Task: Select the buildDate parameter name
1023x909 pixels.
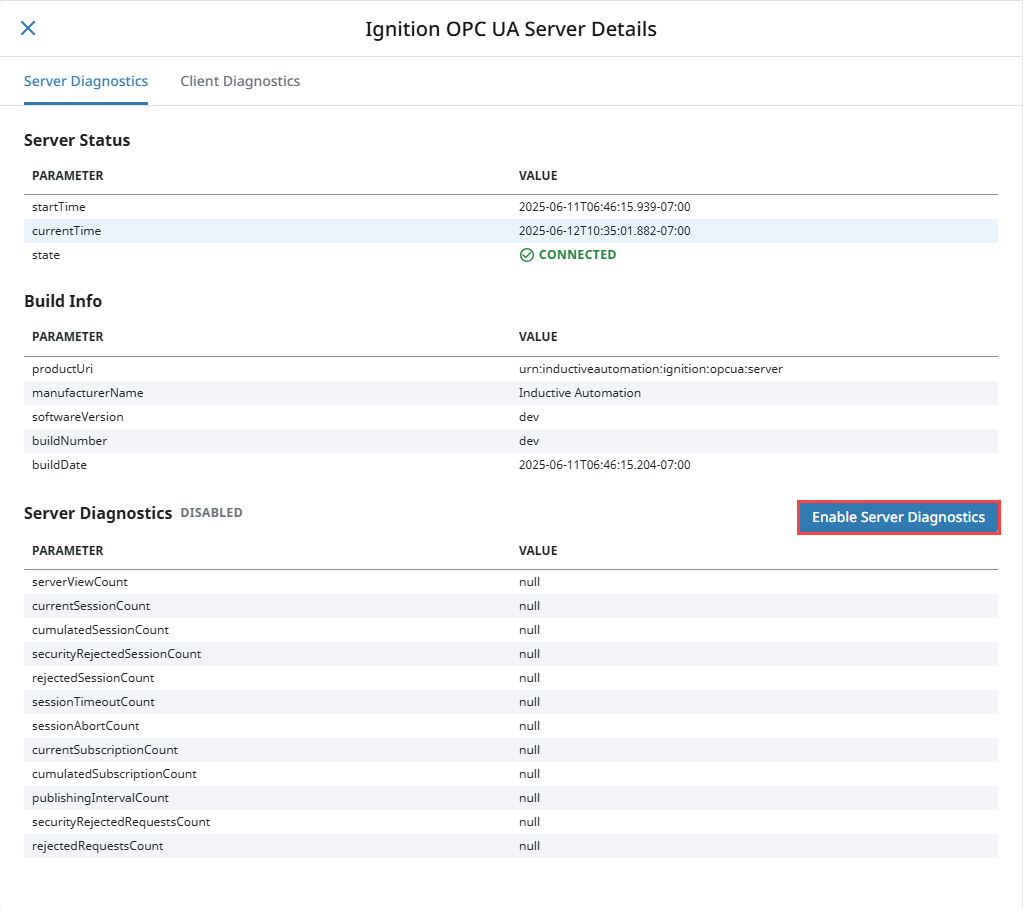Action: click(x=59, y=465)
